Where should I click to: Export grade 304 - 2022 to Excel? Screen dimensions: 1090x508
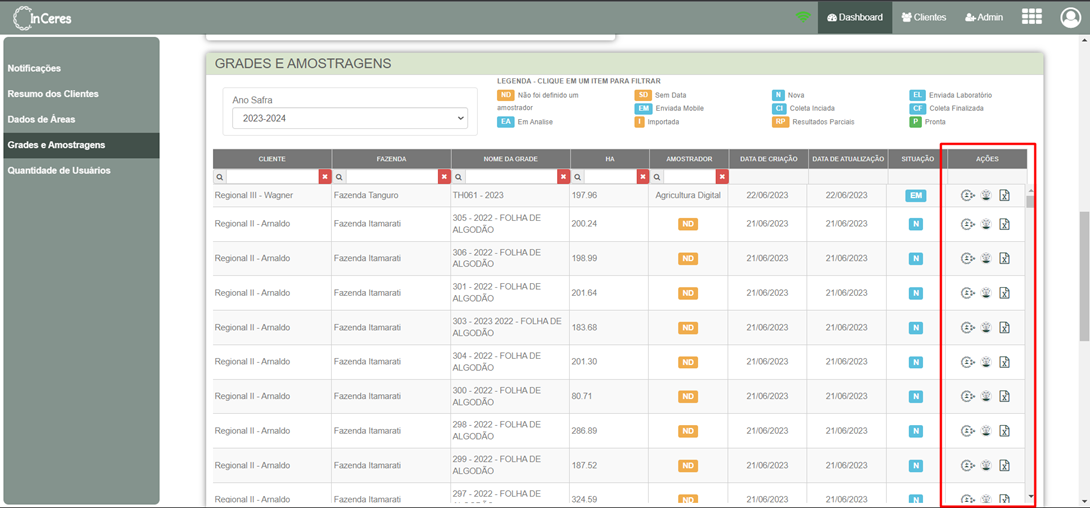pos(1004,362)
